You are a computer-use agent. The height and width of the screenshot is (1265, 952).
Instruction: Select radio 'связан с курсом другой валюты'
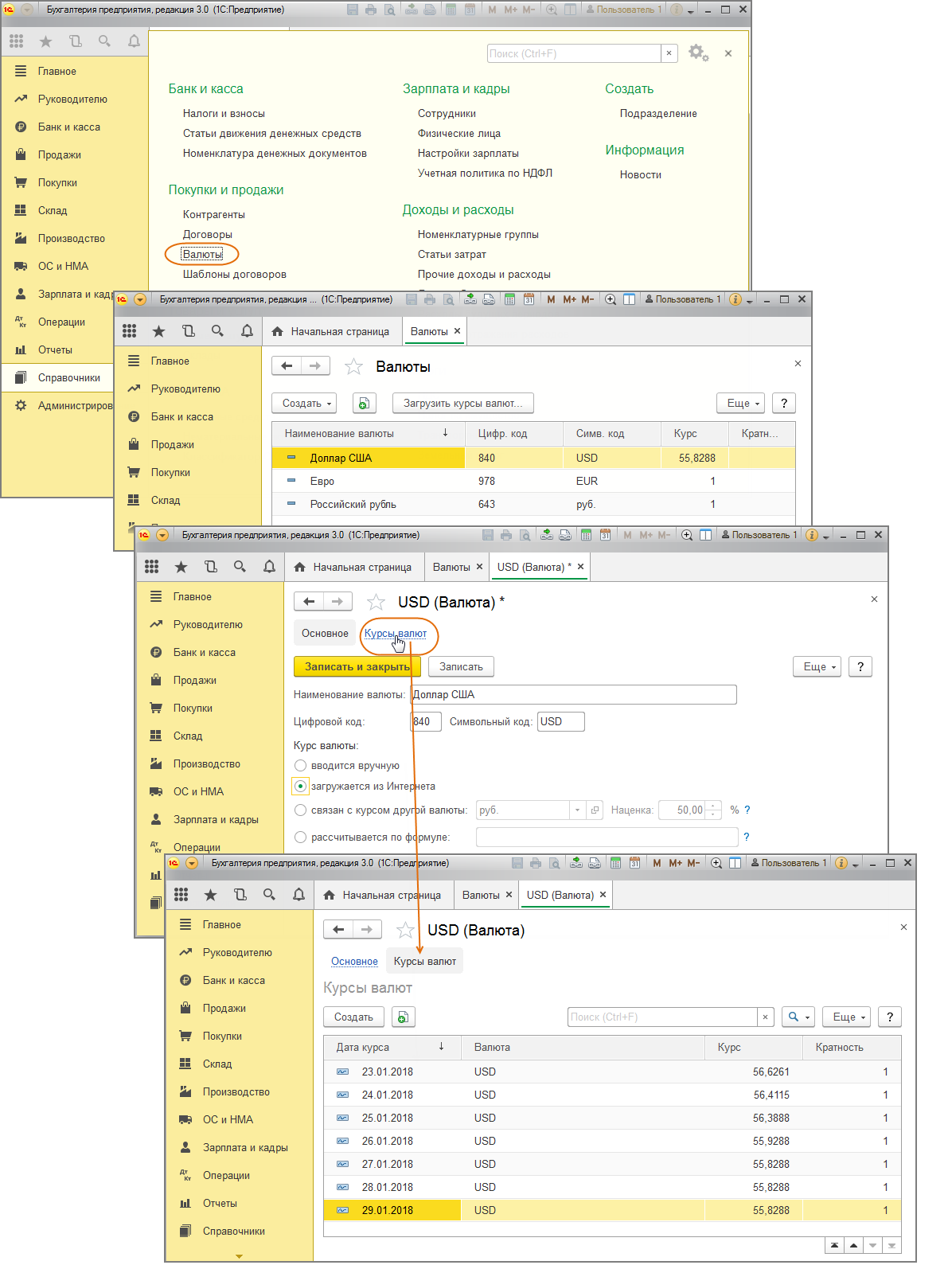tap(301, 810)
